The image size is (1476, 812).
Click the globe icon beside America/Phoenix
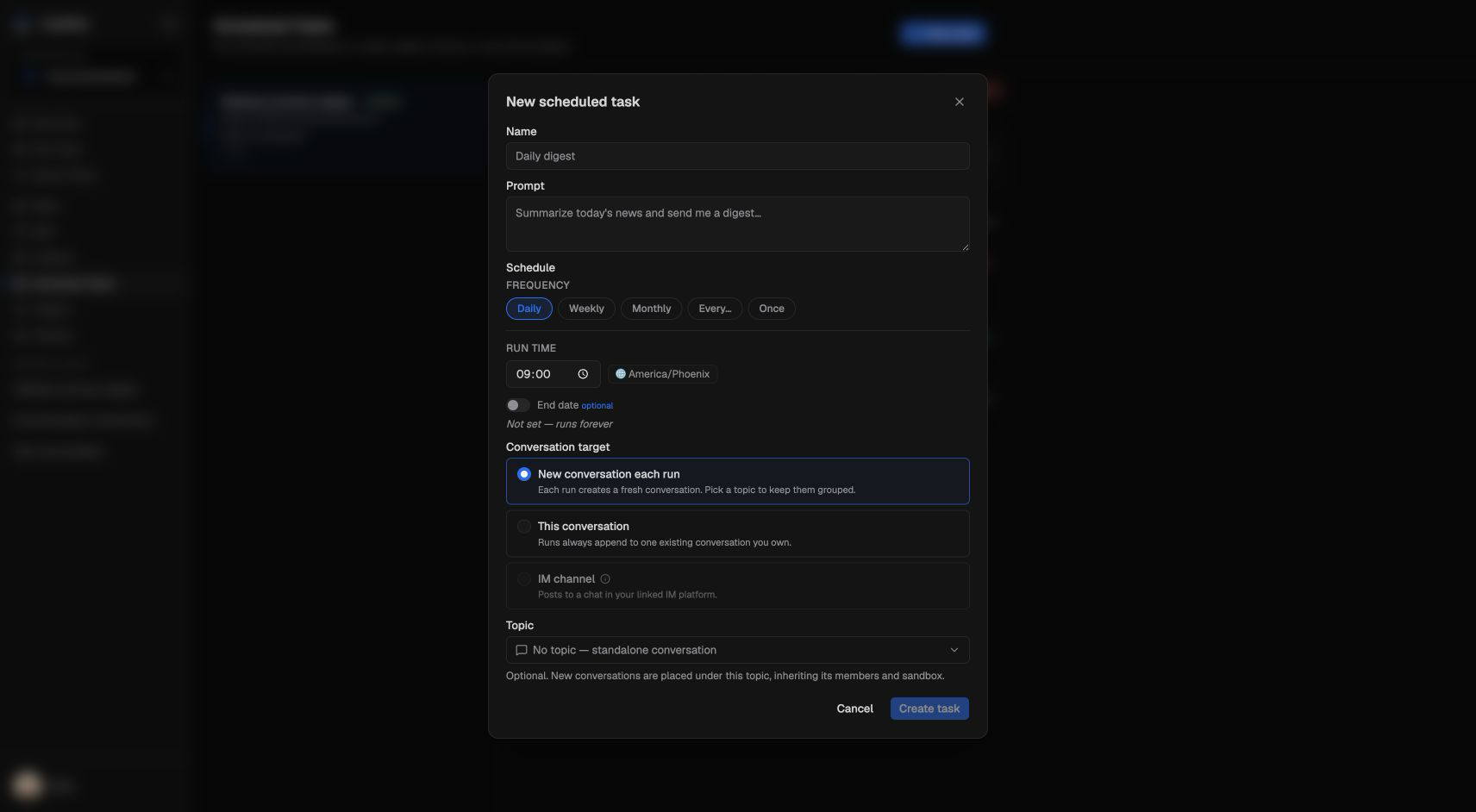[620, 374]
